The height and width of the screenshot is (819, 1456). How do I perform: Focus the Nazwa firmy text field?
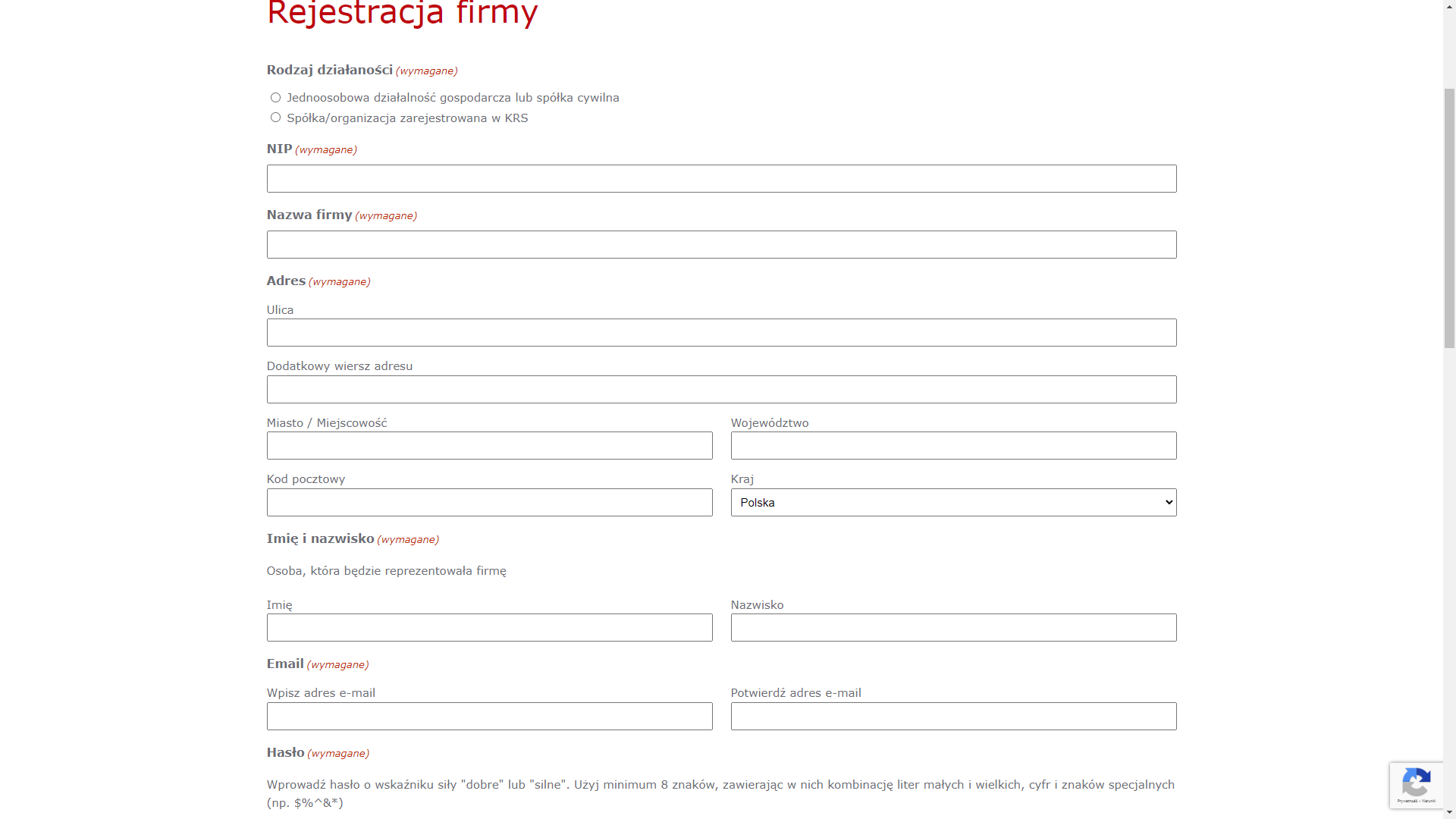pyautogui.click(x=721, y=245)
